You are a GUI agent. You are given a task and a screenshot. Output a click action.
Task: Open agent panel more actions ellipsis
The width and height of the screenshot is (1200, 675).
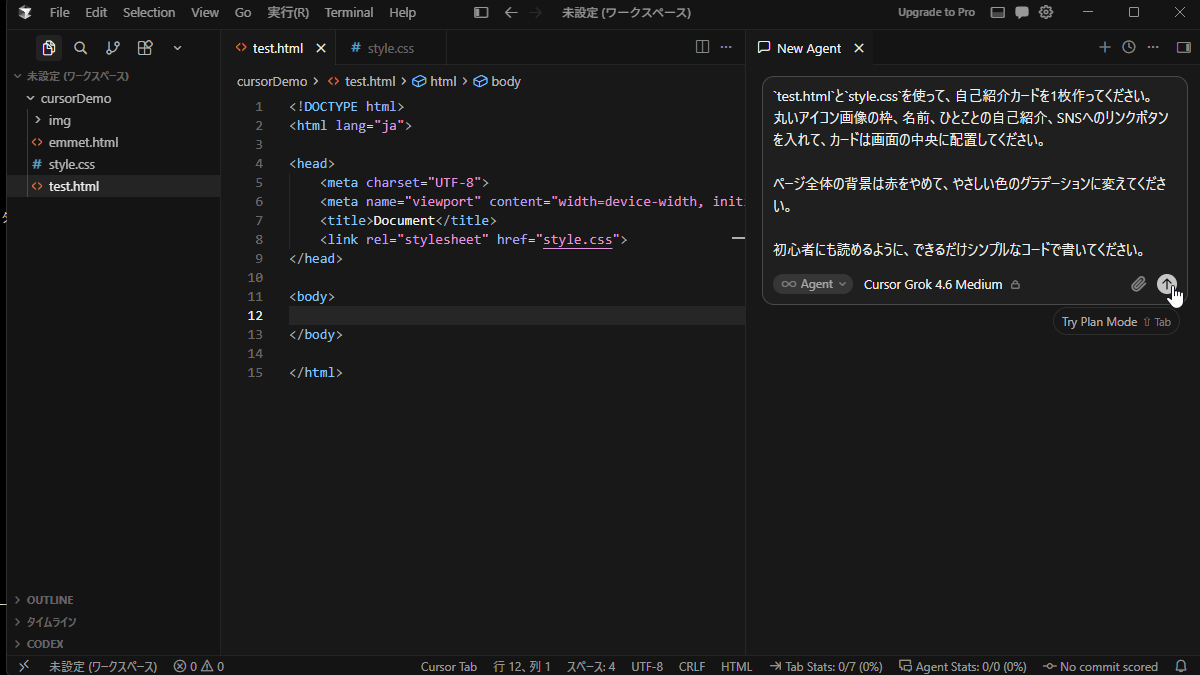pyautogui.click(x=1153, y=47)
